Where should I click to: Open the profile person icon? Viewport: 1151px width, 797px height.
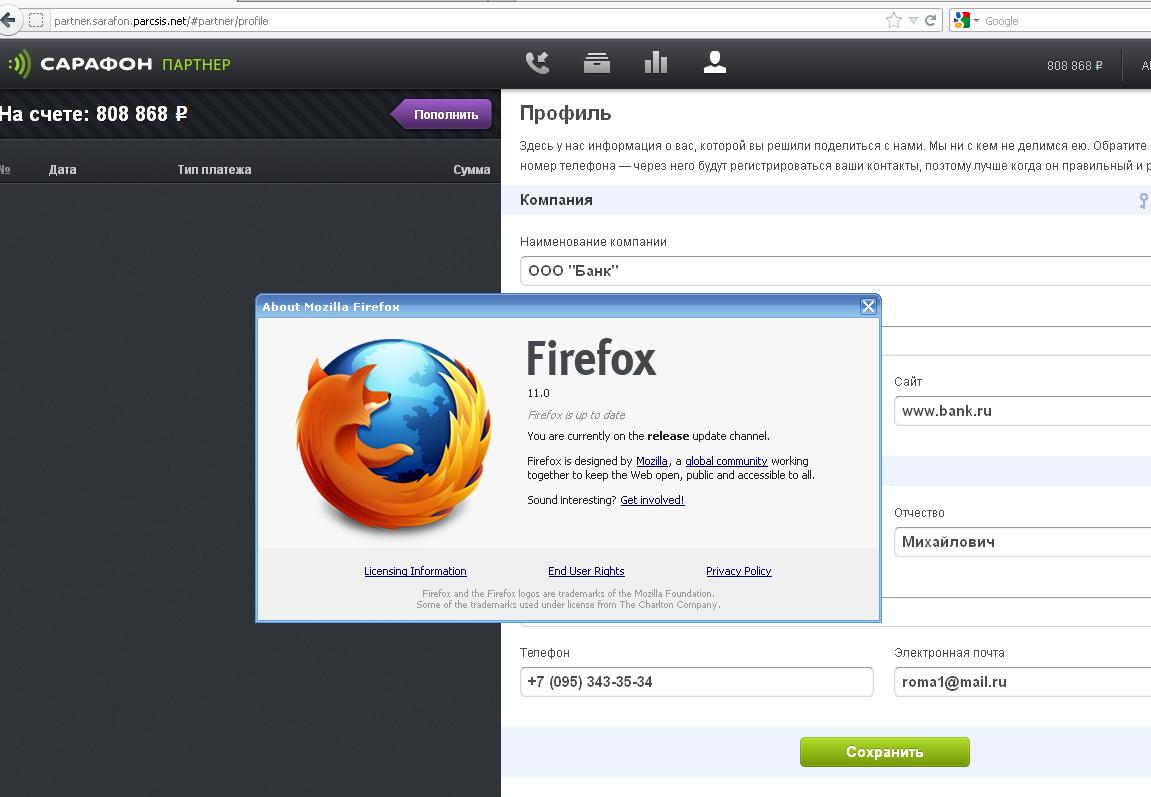click(x=715, y=62)
